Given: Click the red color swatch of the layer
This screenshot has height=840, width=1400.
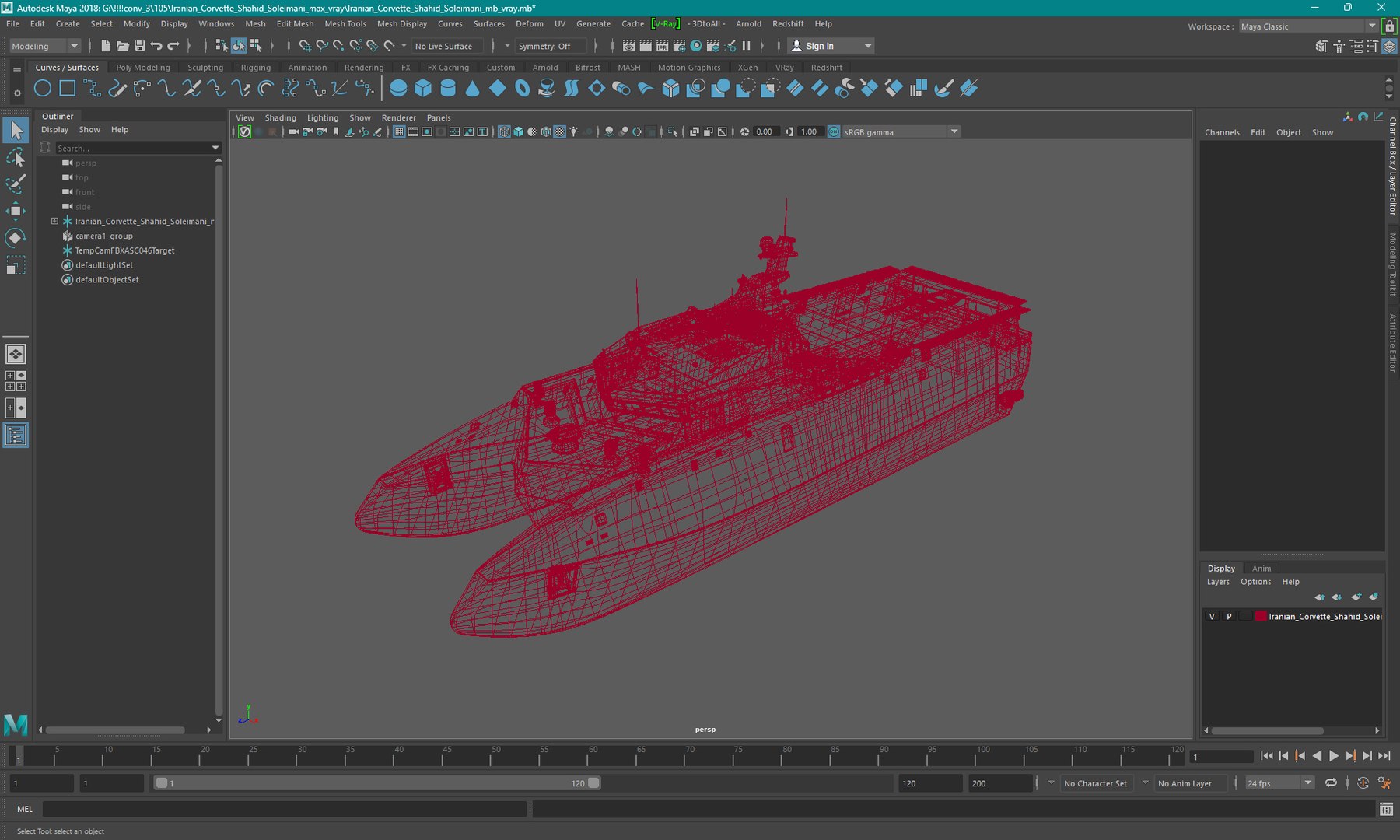Looking at the screenshot, I should coord(1261,617).
